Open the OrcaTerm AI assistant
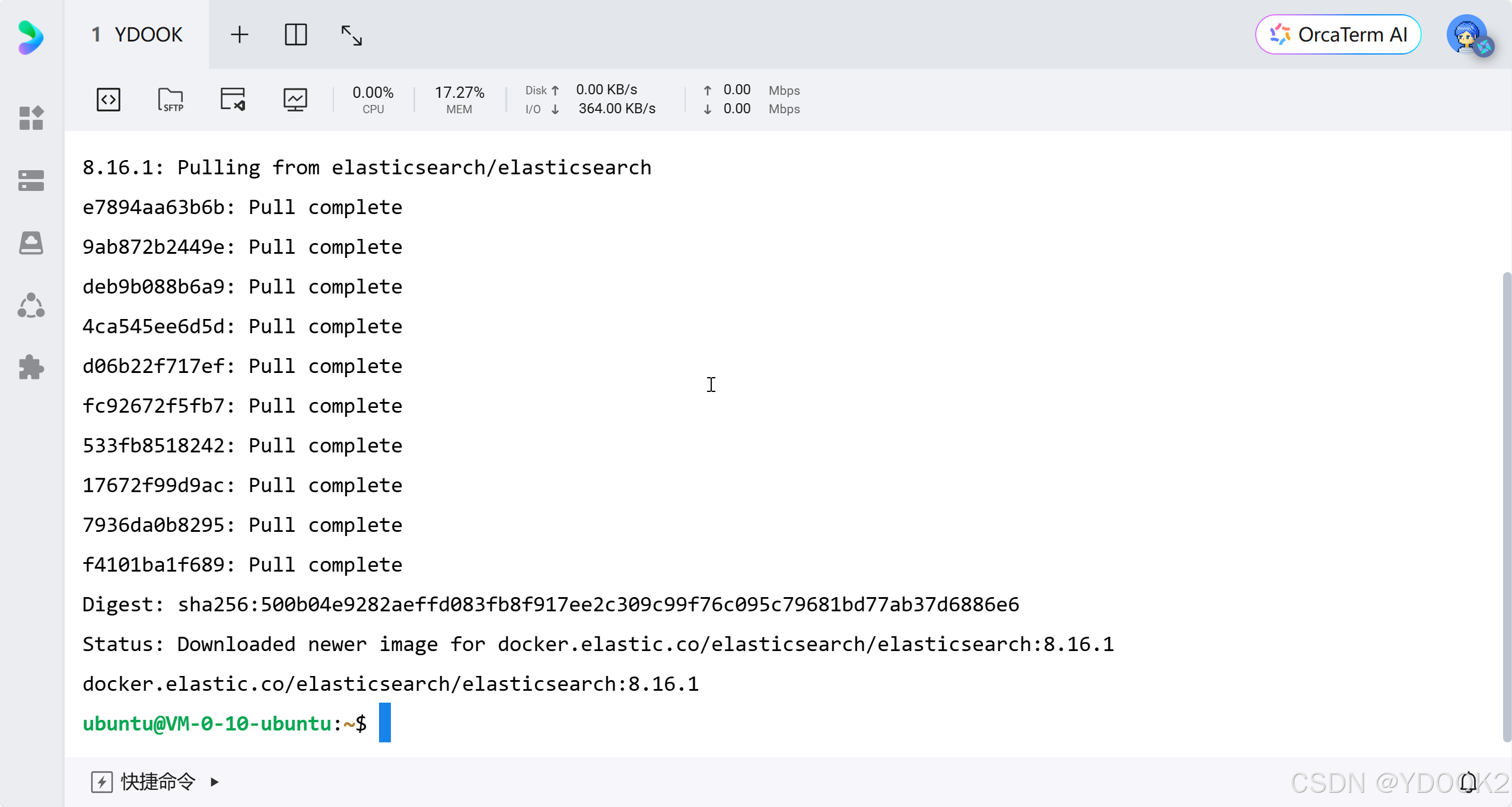Screen dimensions: 1512x807 1338,35
